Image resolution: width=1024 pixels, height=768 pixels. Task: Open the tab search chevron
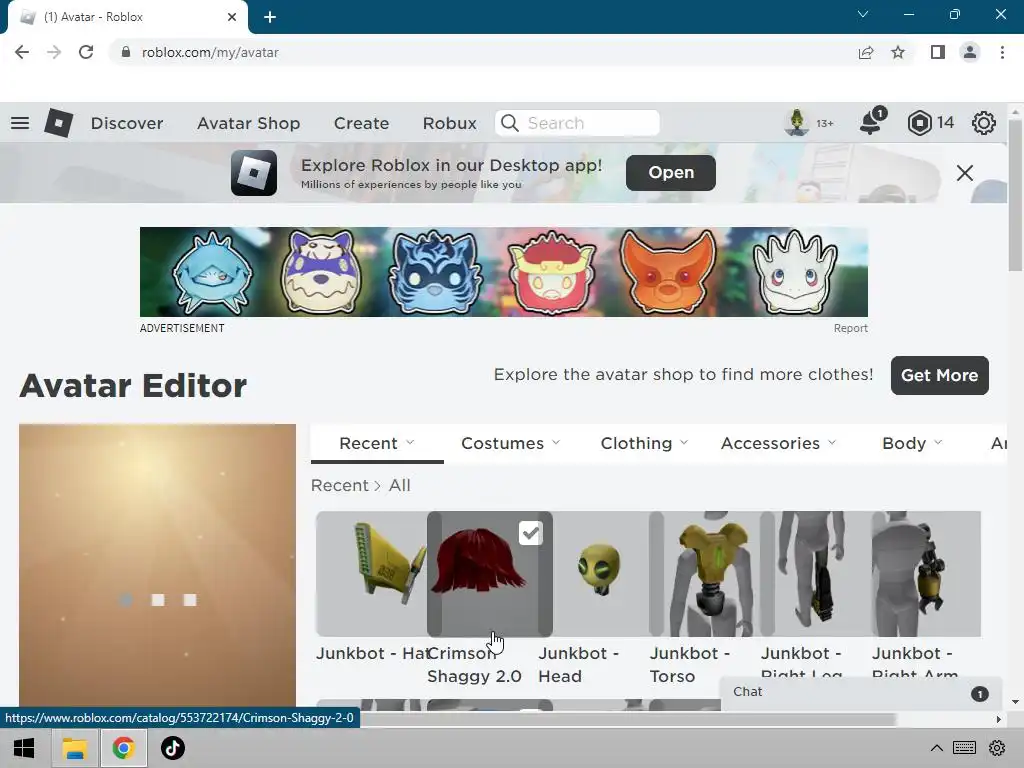[863, 14]
